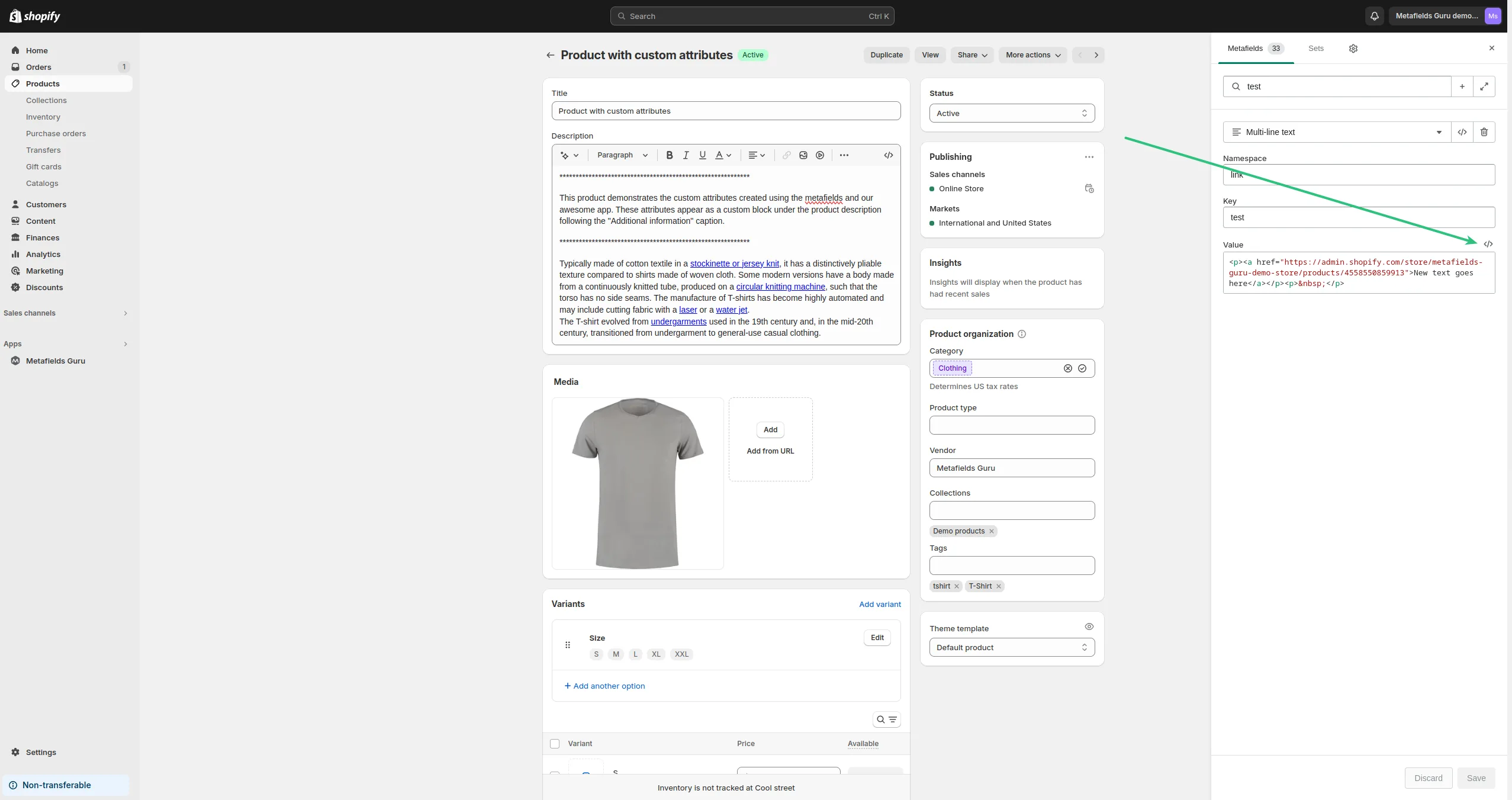The height and width of the screenshot is (800, 1512).
Task: Toggle HTML editor icon above Value field
Action: [1488, 244]
